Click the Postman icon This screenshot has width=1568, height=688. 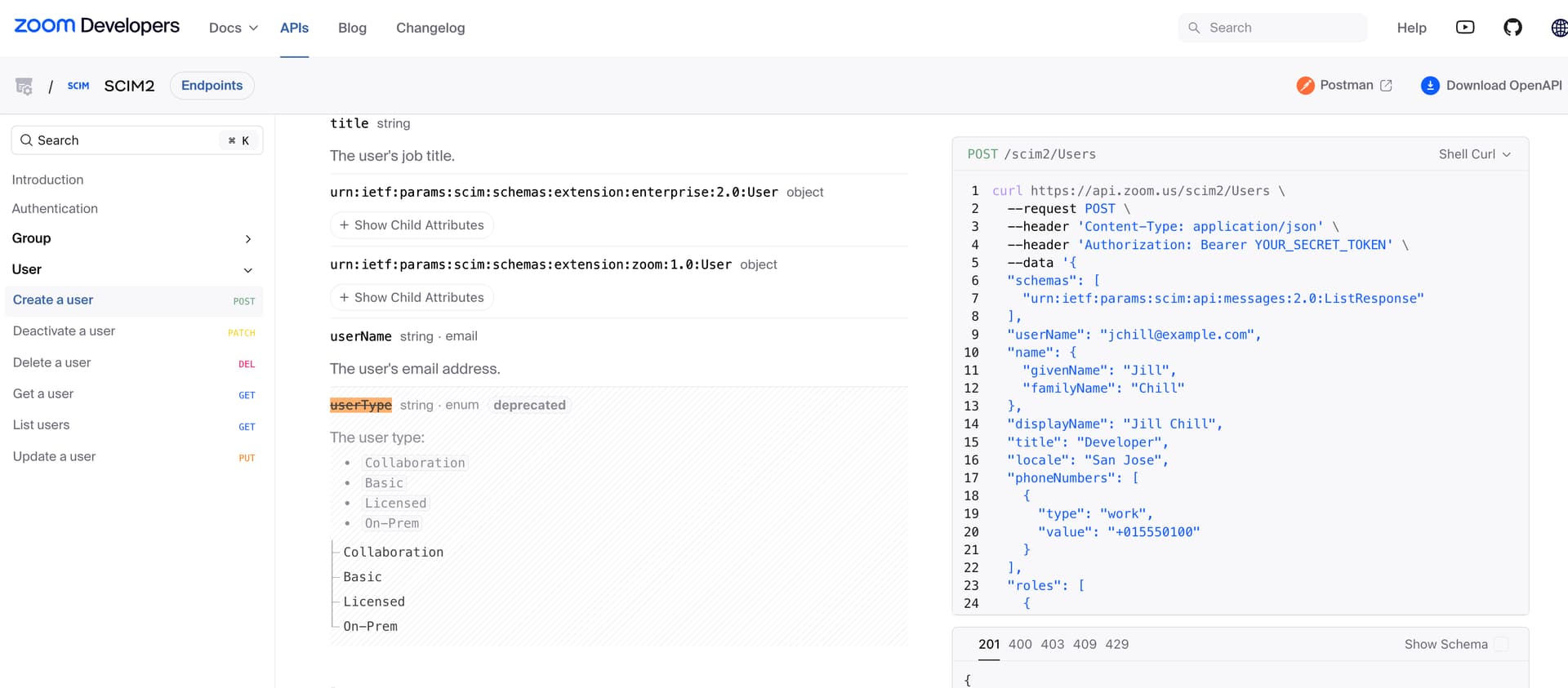pyautogui.click(x=1305, y=86)
